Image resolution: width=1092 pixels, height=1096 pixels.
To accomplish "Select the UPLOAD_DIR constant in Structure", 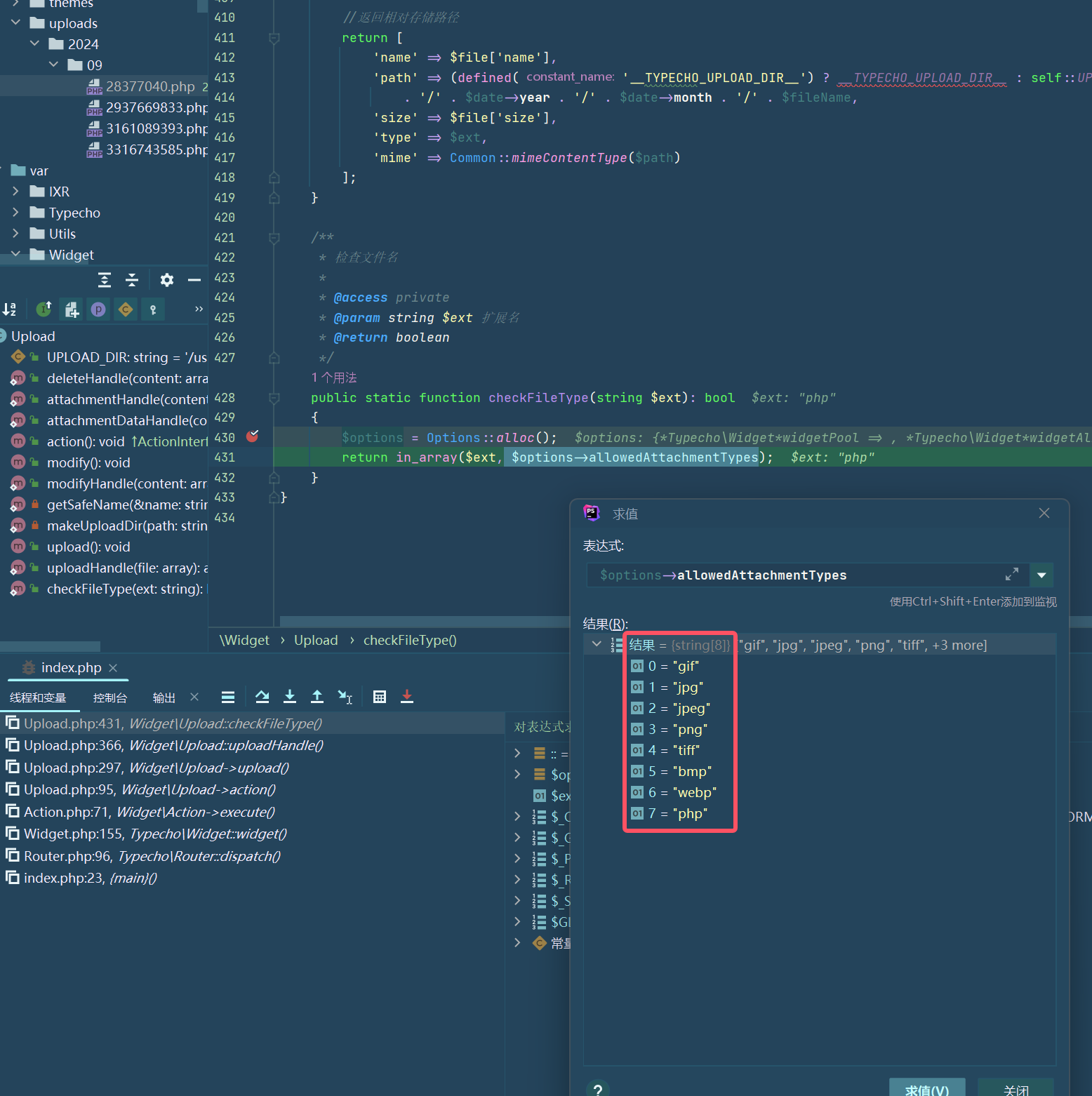I will [104, 357].
